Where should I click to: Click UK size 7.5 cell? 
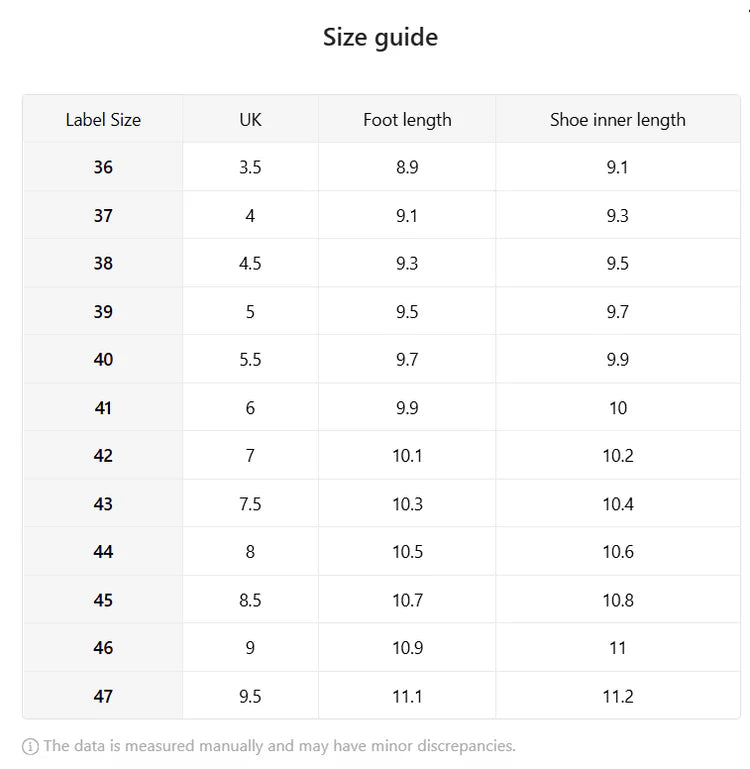250,504
